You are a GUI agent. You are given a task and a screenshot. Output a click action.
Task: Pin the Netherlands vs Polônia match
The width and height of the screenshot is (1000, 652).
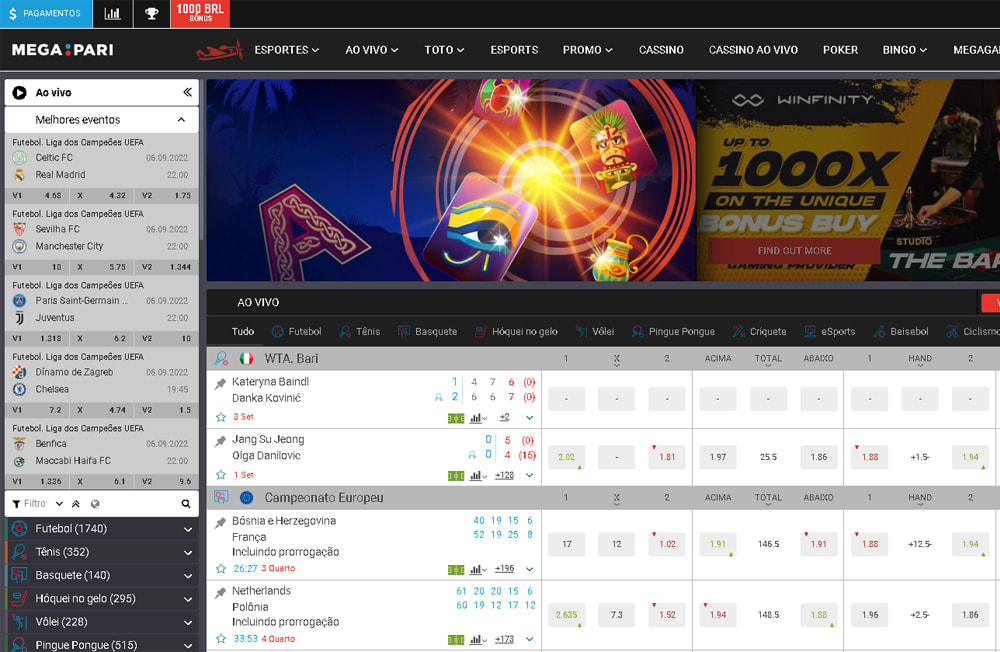pyautogui.click(x=221, y=593)
